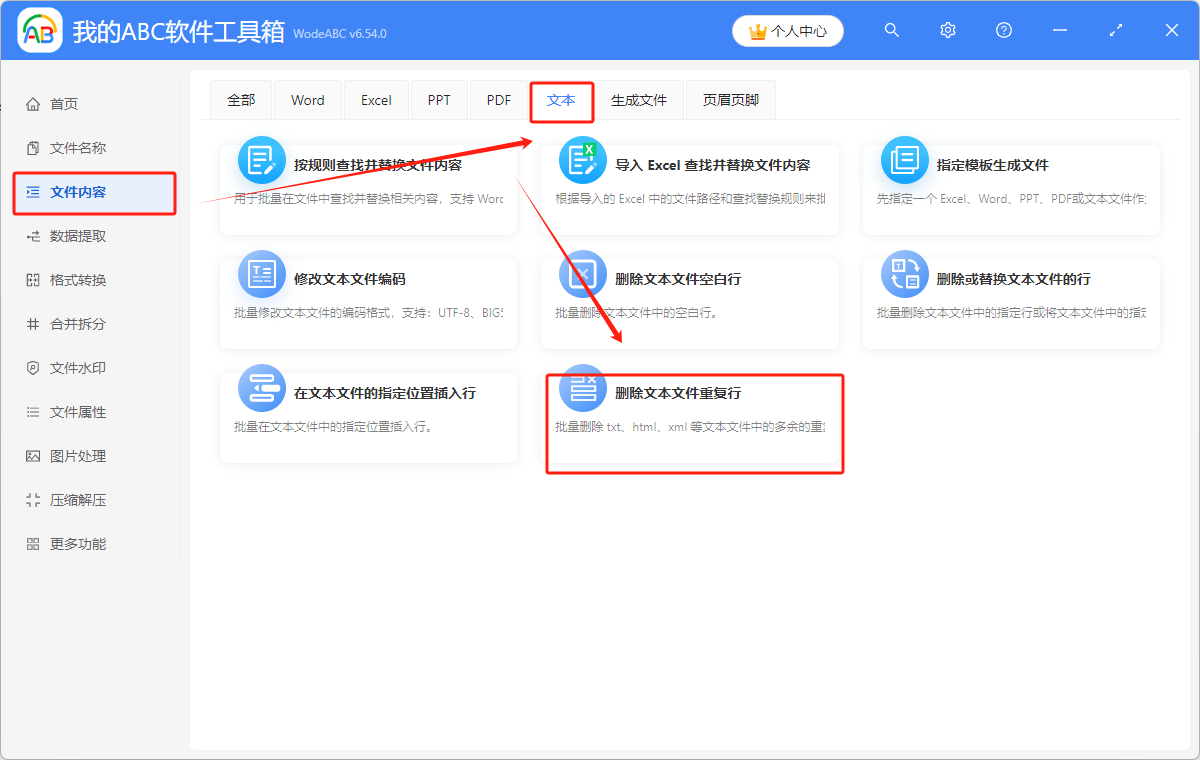Screen dimensions: 1200x760
Task: Click the 格式转换 sidebar icon
Action: tap(33, 279)
